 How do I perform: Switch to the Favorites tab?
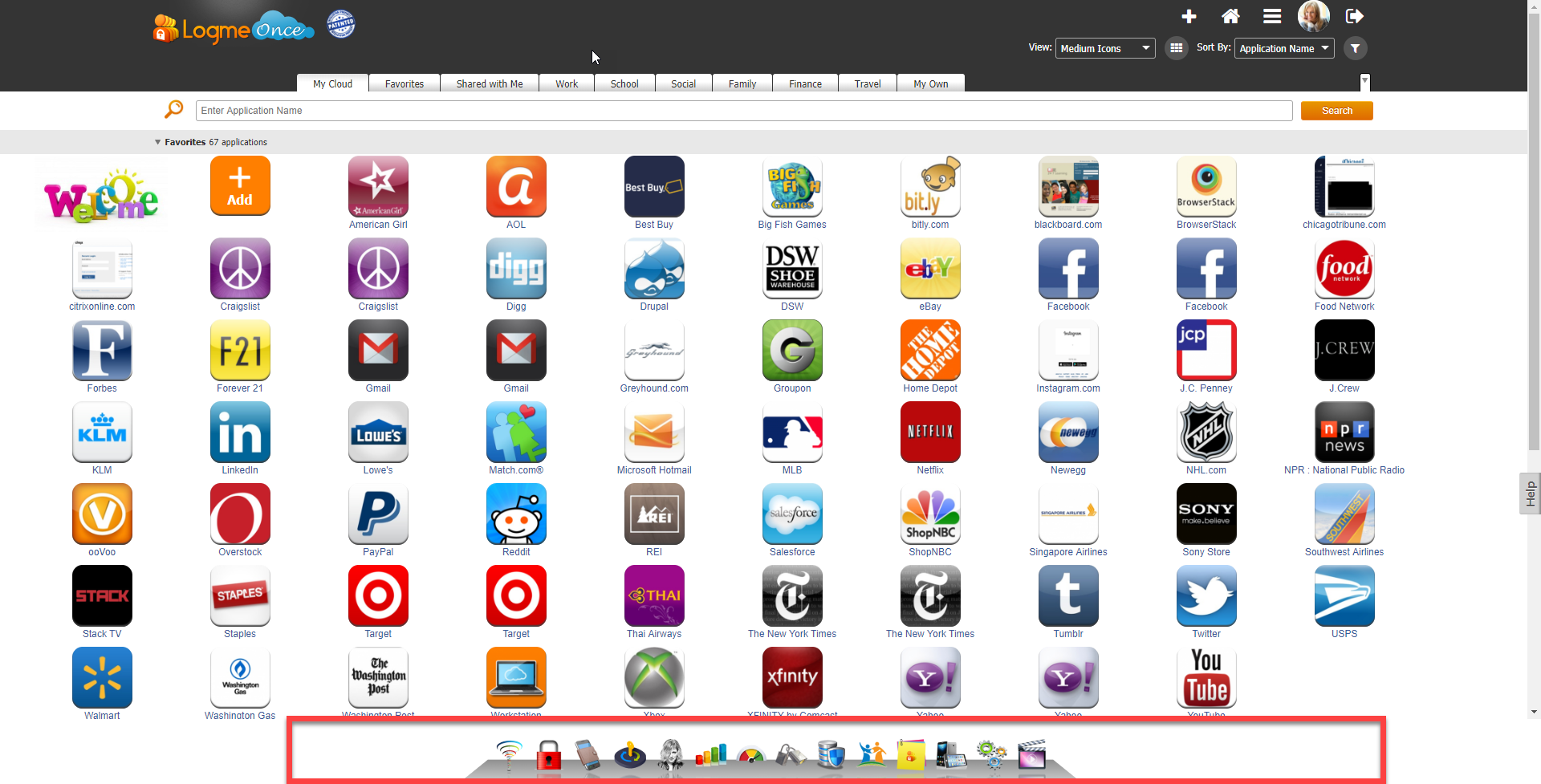(405, 83)
